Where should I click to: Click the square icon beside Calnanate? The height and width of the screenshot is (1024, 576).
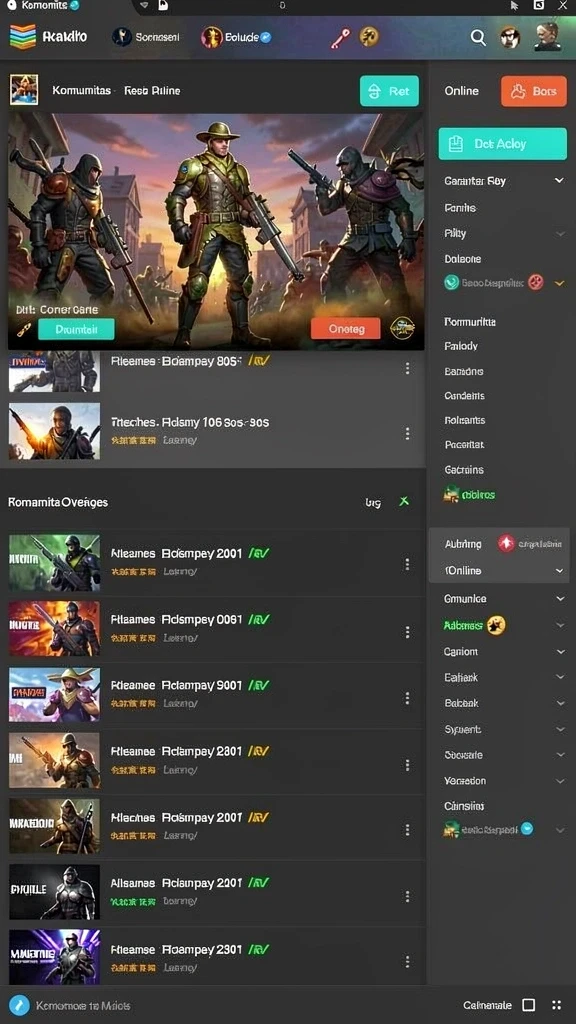tap(529, 1005)
